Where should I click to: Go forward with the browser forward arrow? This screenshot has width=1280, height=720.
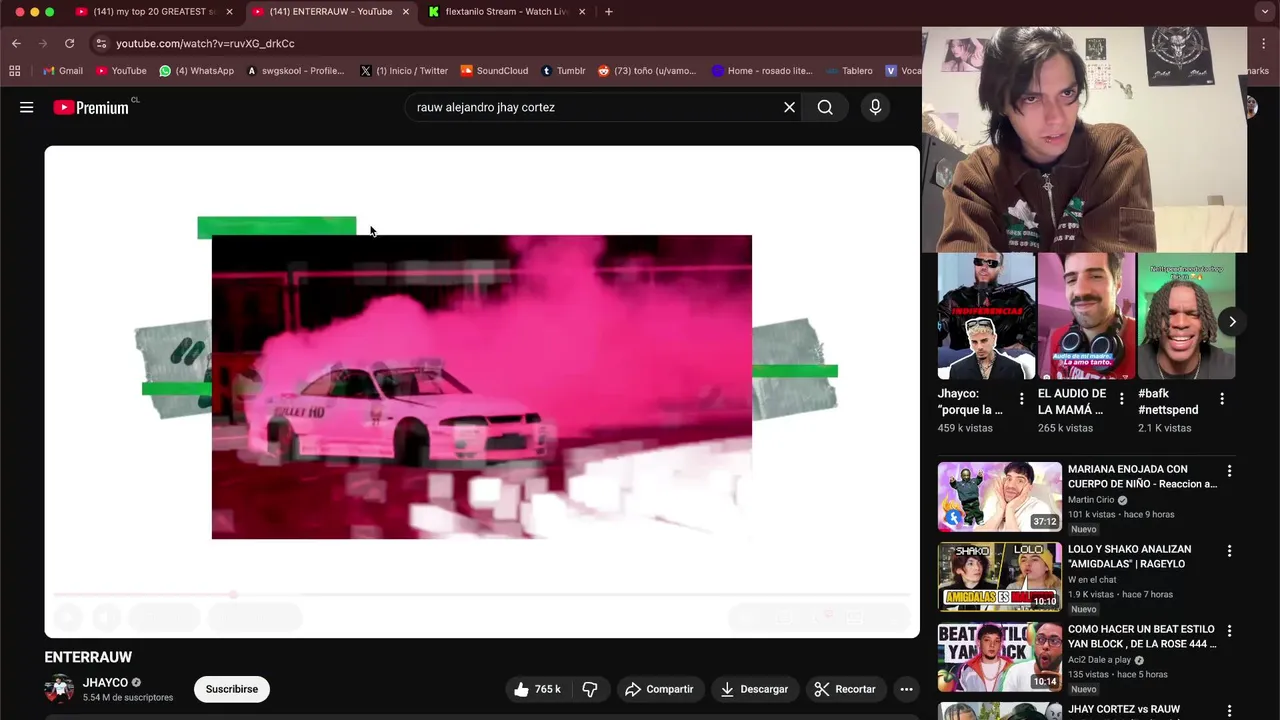(x=42, y=43)
